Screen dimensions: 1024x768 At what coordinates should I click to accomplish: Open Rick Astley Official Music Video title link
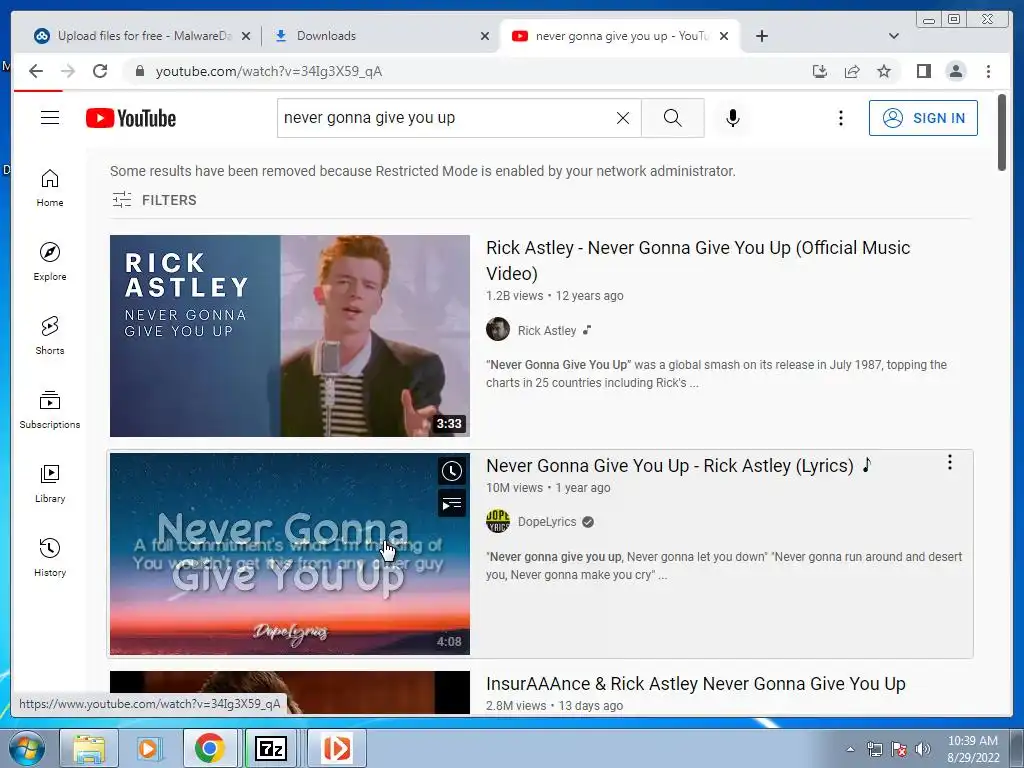click(698, 260)
